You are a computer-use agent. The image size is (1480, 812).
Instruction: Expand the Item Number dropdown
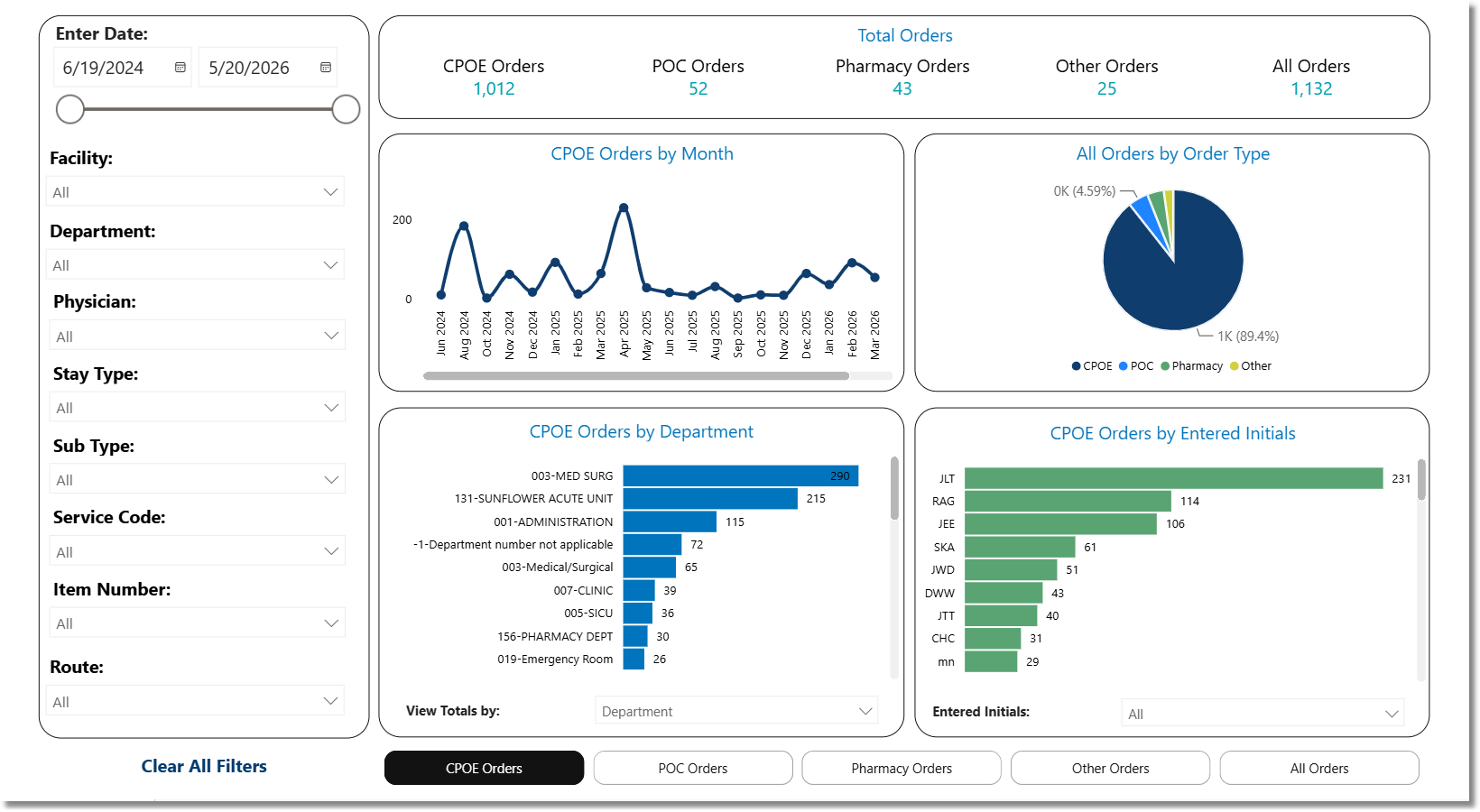pos(197,623)
